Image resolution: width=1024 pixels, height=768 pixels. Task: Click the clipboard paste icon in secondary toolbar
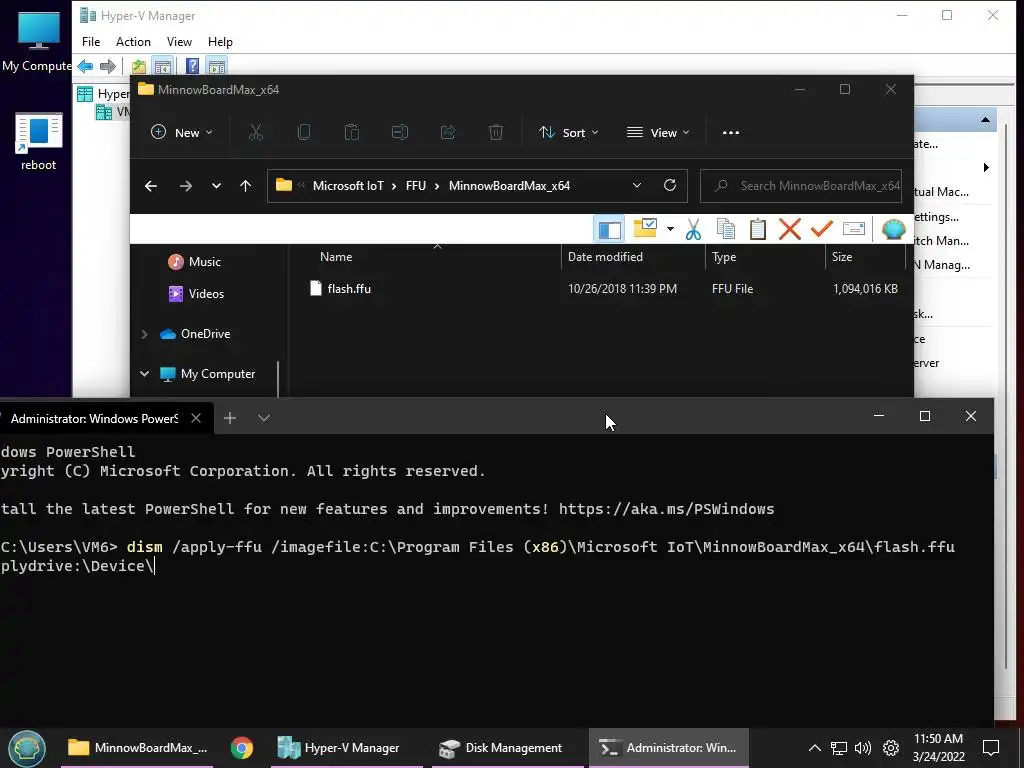pos(758,229)
